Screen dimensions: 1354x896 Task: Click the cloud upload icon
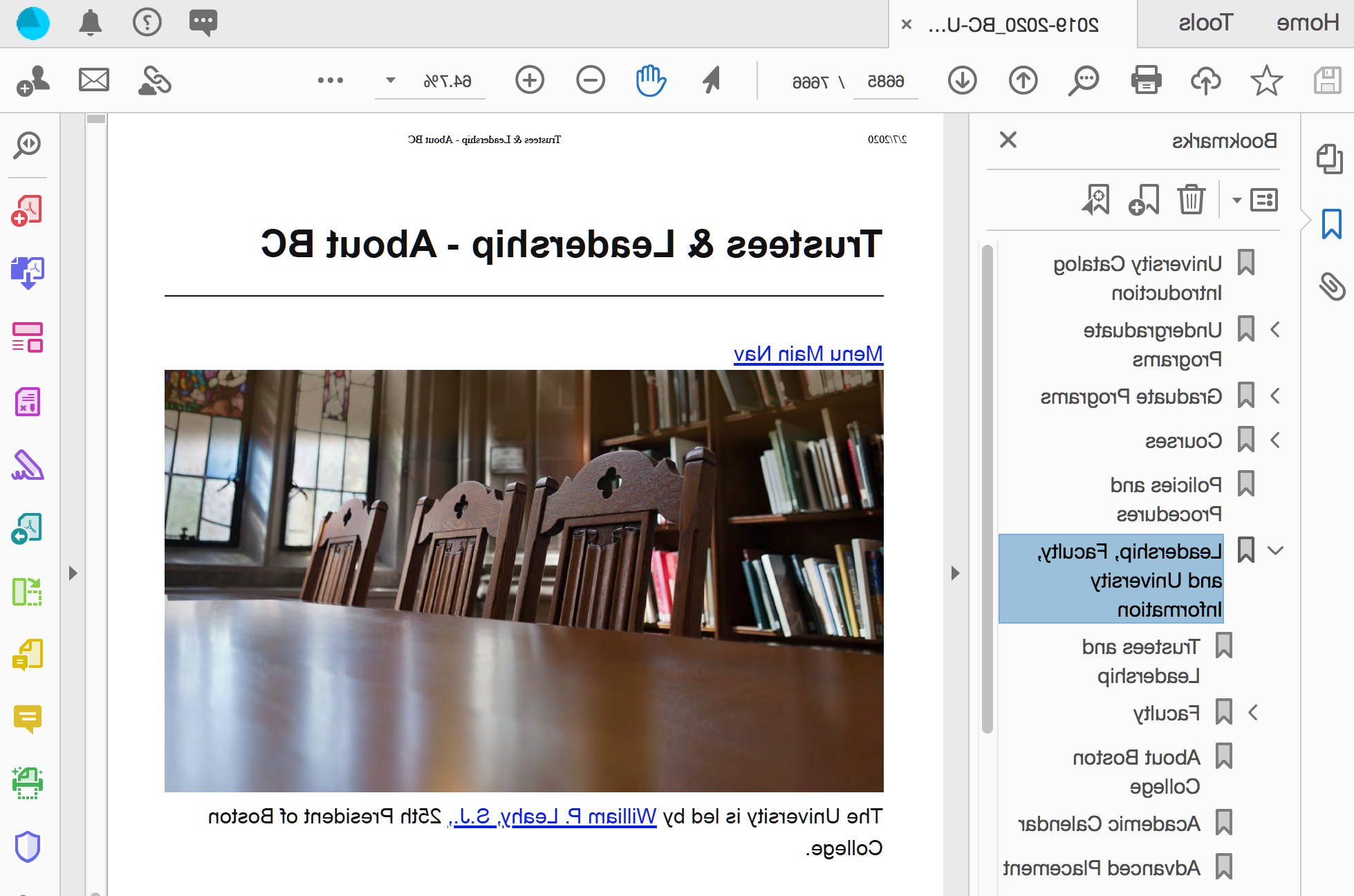pos(1206,80)
